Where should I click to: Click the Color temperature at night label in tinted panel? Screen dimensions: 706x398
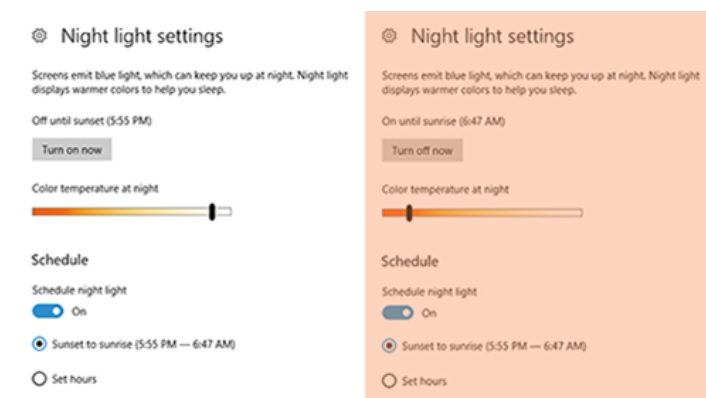point(445,189)
